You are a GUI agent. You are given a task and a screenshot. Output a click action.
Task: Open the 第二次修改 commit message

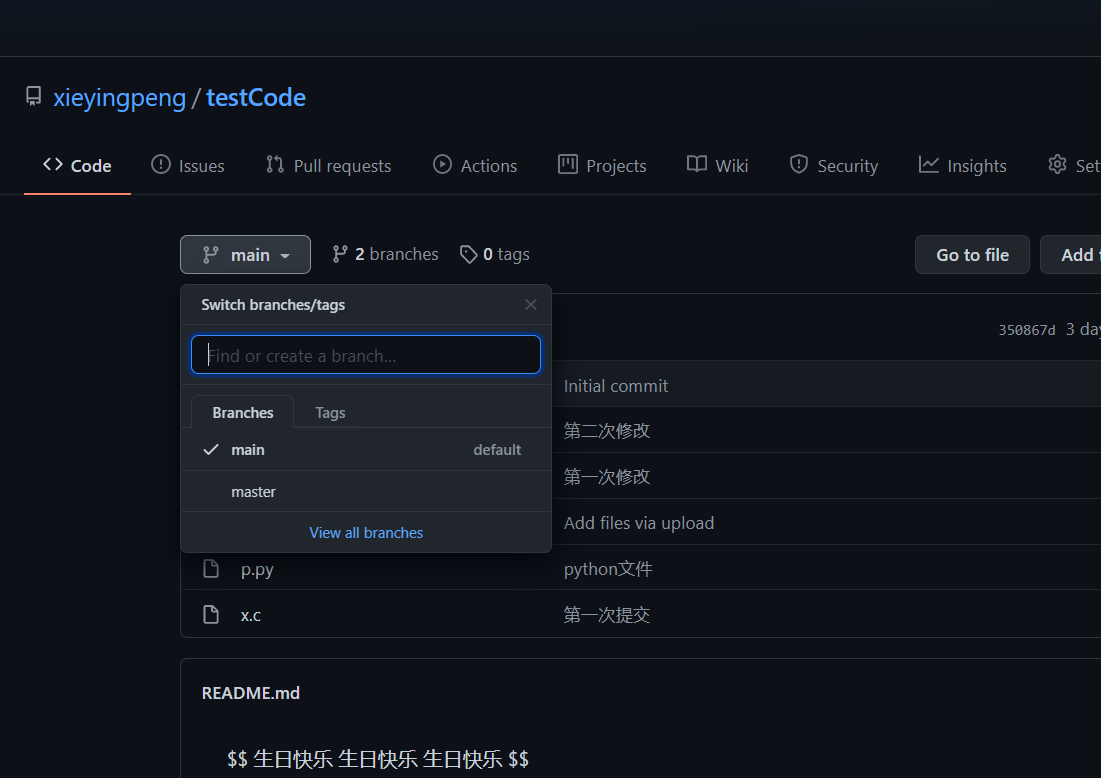tap(607, 431)
